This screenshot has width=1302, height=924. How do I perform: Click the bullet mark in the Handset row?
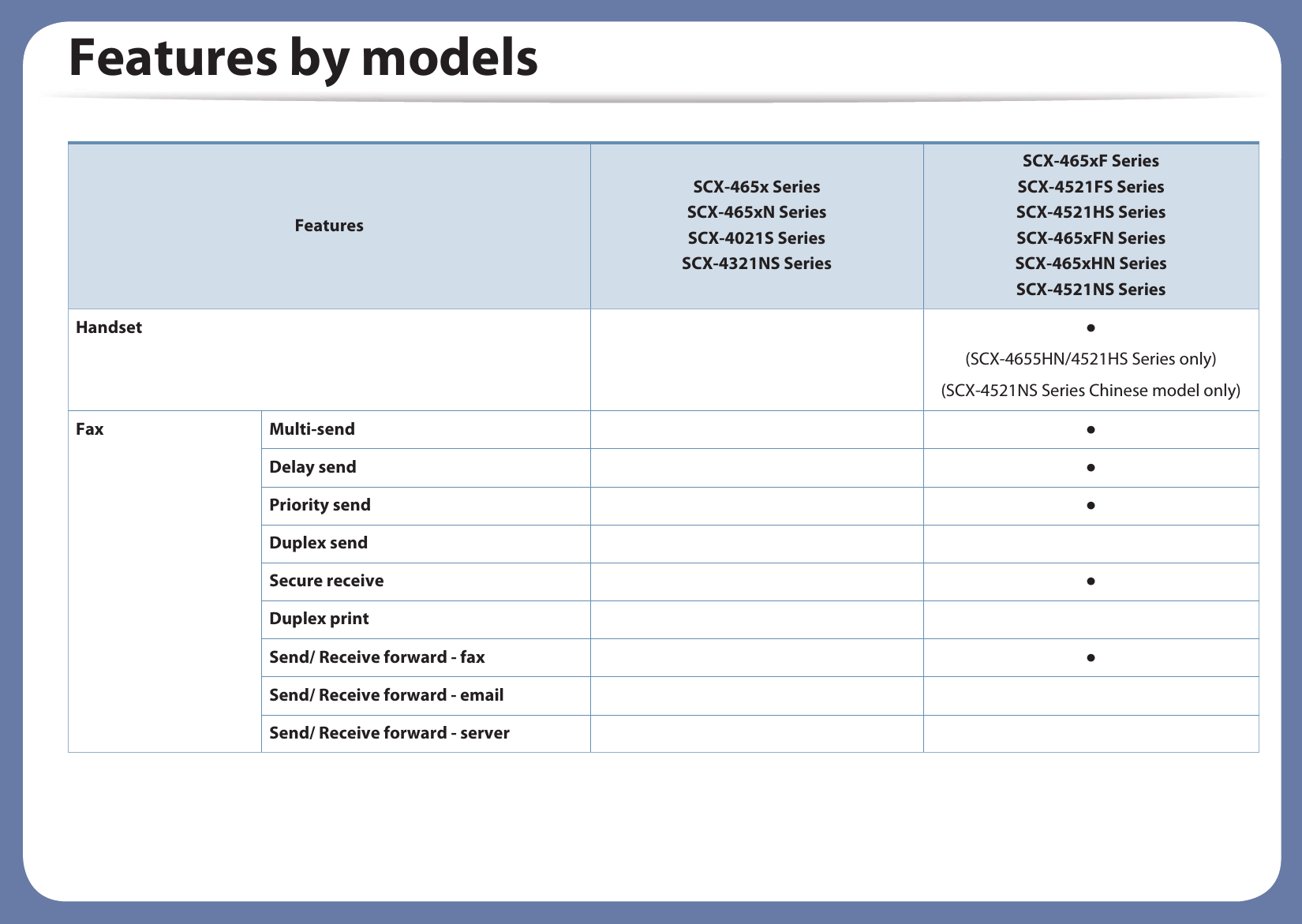point(1090,327)
